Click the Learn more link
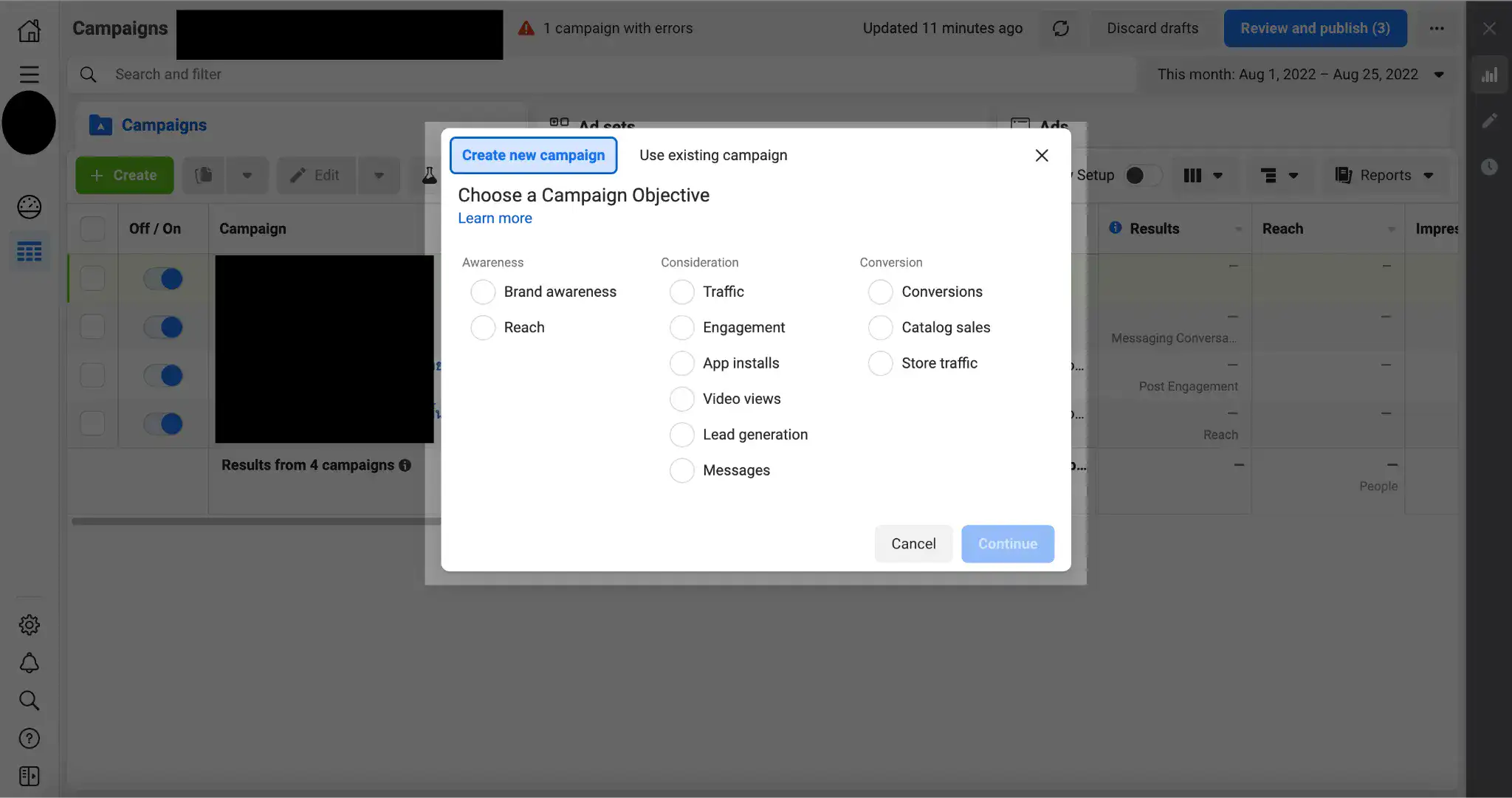The image size is (1512, 798). tap(495, 219)
